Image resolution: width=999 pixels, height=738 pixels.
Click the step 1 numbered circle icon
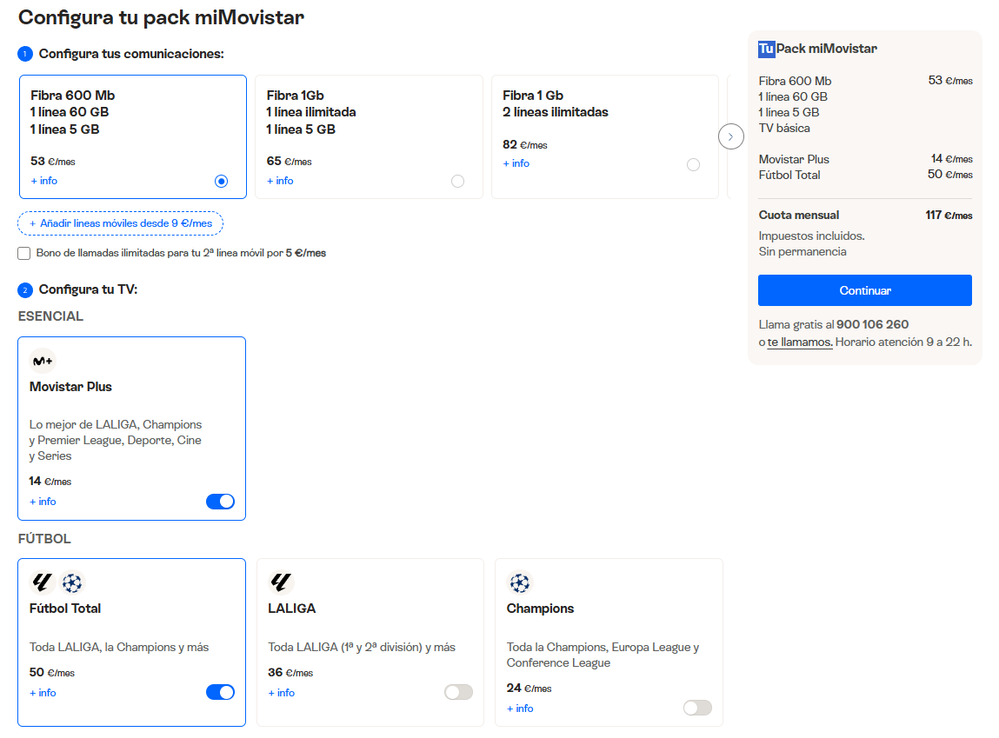[25, 54]
